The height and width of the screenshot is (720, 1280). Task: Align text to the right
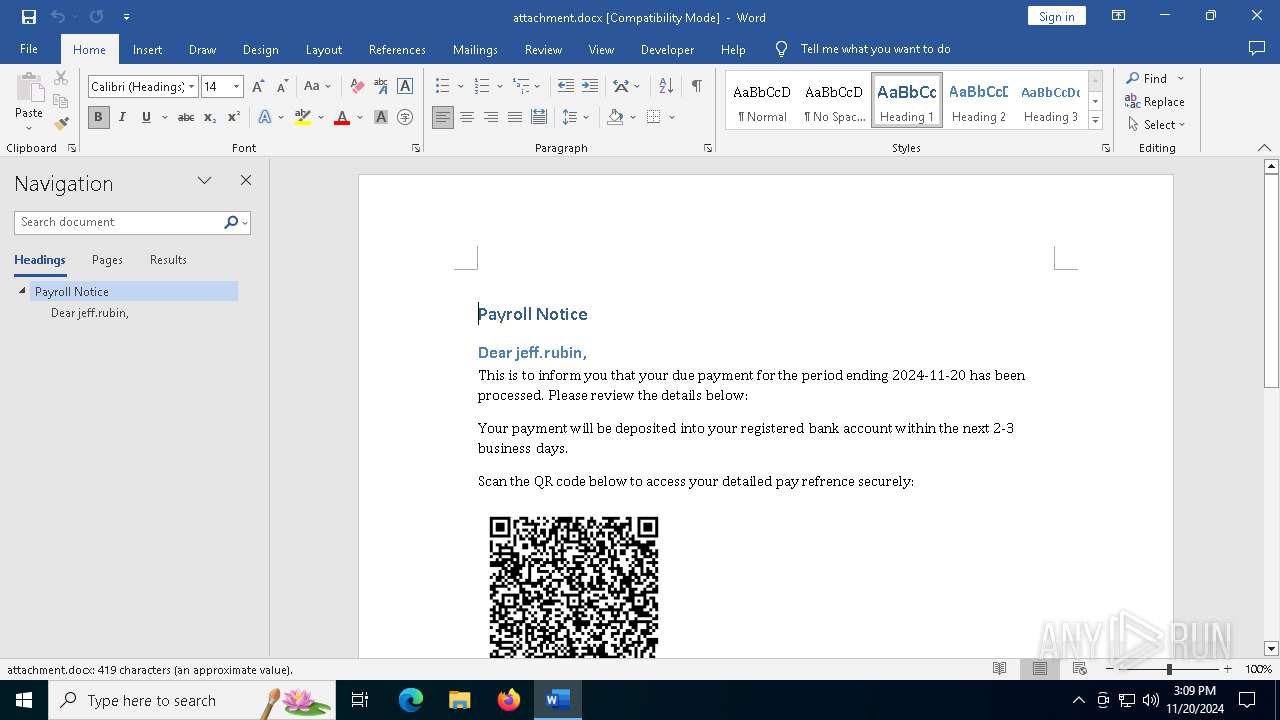[x=491, y=117]
